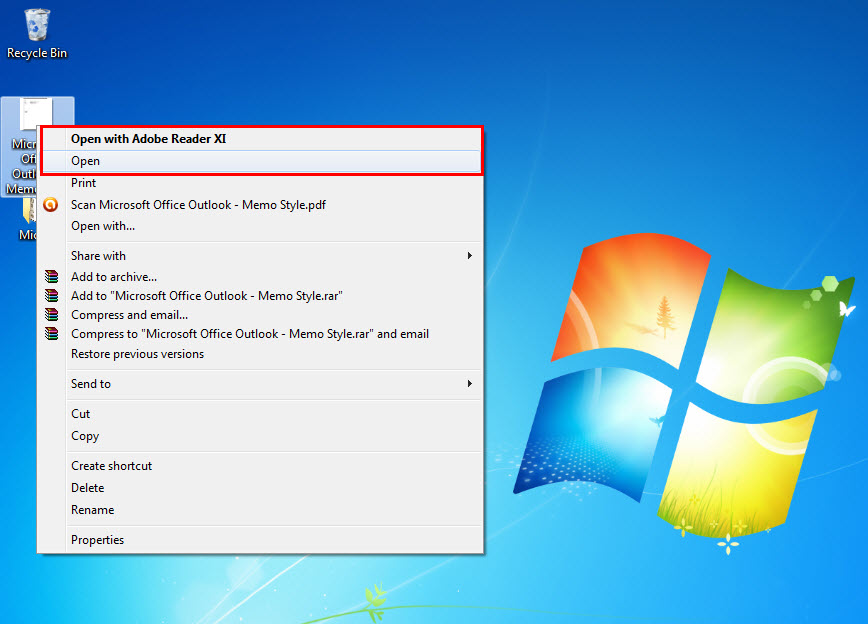This screenshot has height=624, width=868.
Task: Select Copy from the context menu
Action: [x=84, y=435]
